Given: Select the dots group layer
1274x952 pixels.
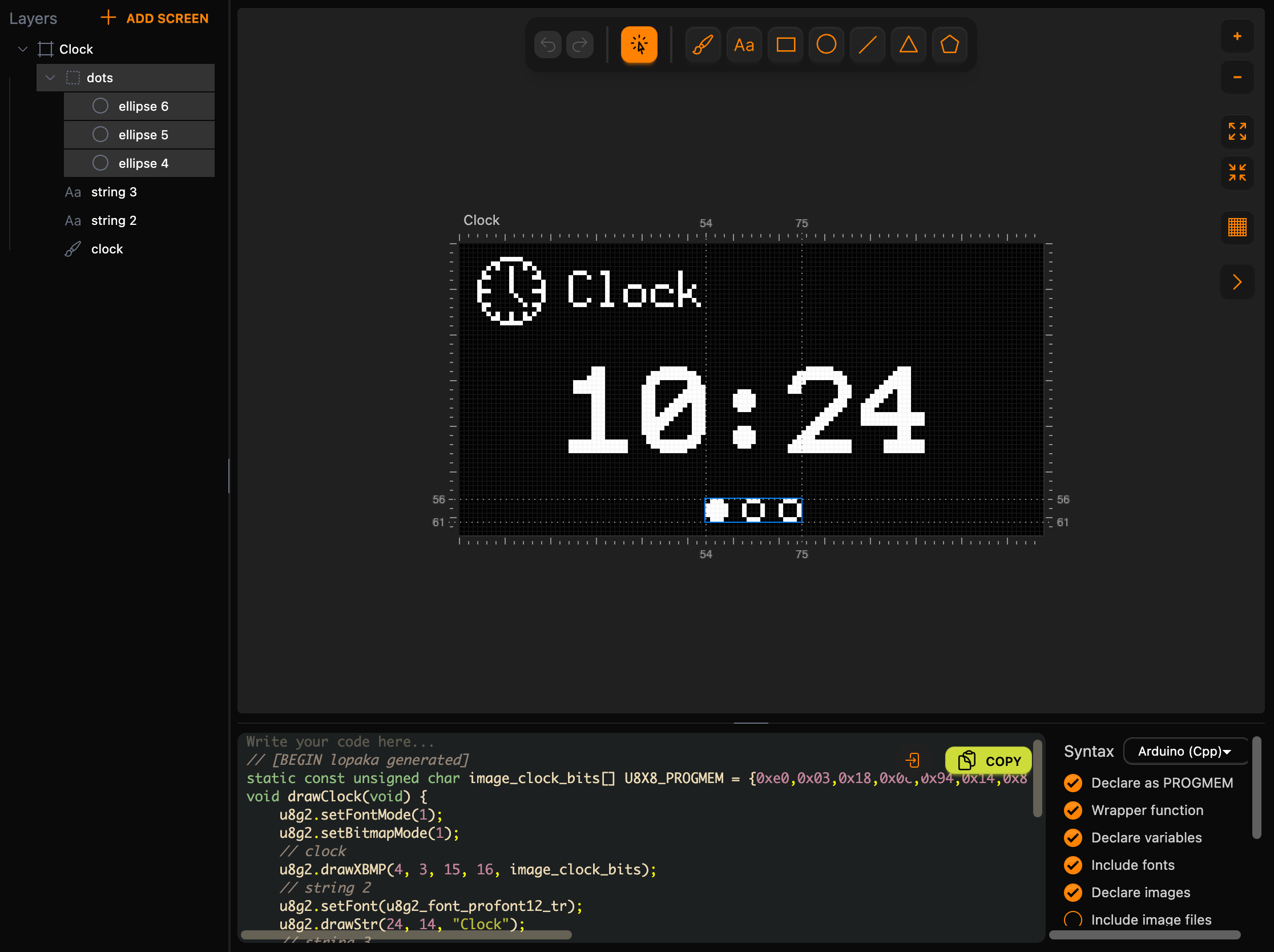Looking at the screenshot, I should coord(126,77).
